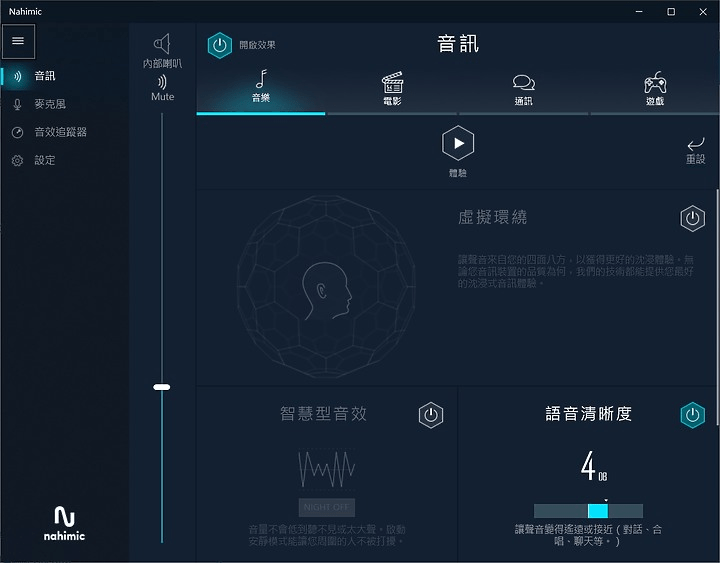Enable the 虛擬環繞 virtual surround toggle
The width and height of the screenshot is (720, 563).
[692, 219]
